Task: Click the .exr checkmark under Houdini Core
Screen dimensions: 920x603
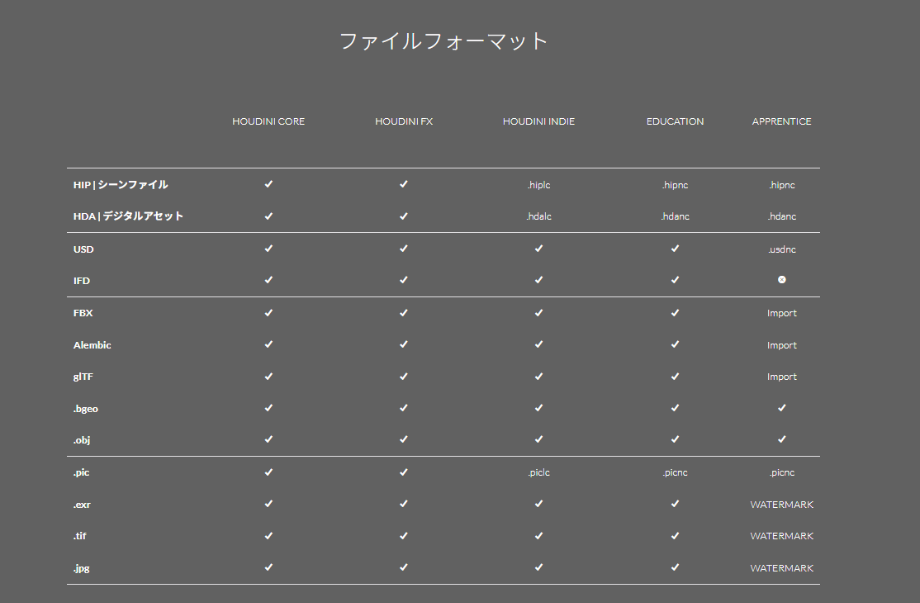Action: coord(268,504)
